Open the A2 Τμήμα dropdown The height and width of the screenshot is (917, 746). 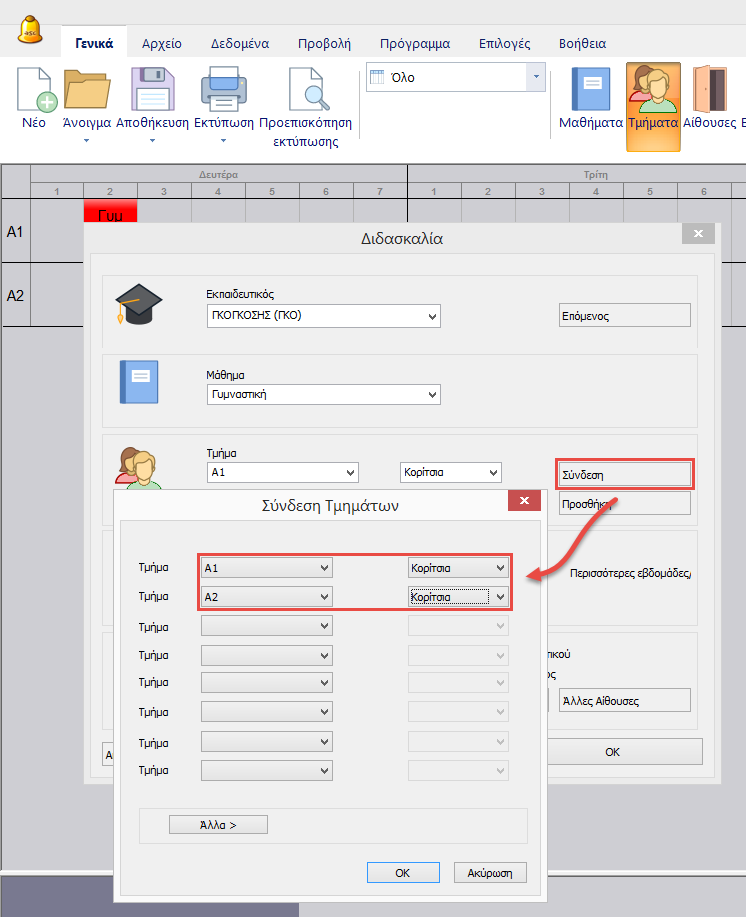pos(323,597)
